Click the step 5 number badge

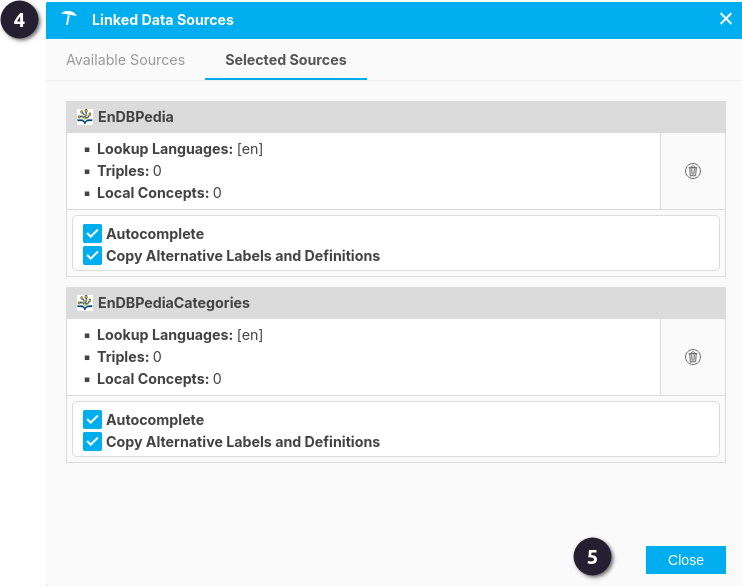(592, 557)
